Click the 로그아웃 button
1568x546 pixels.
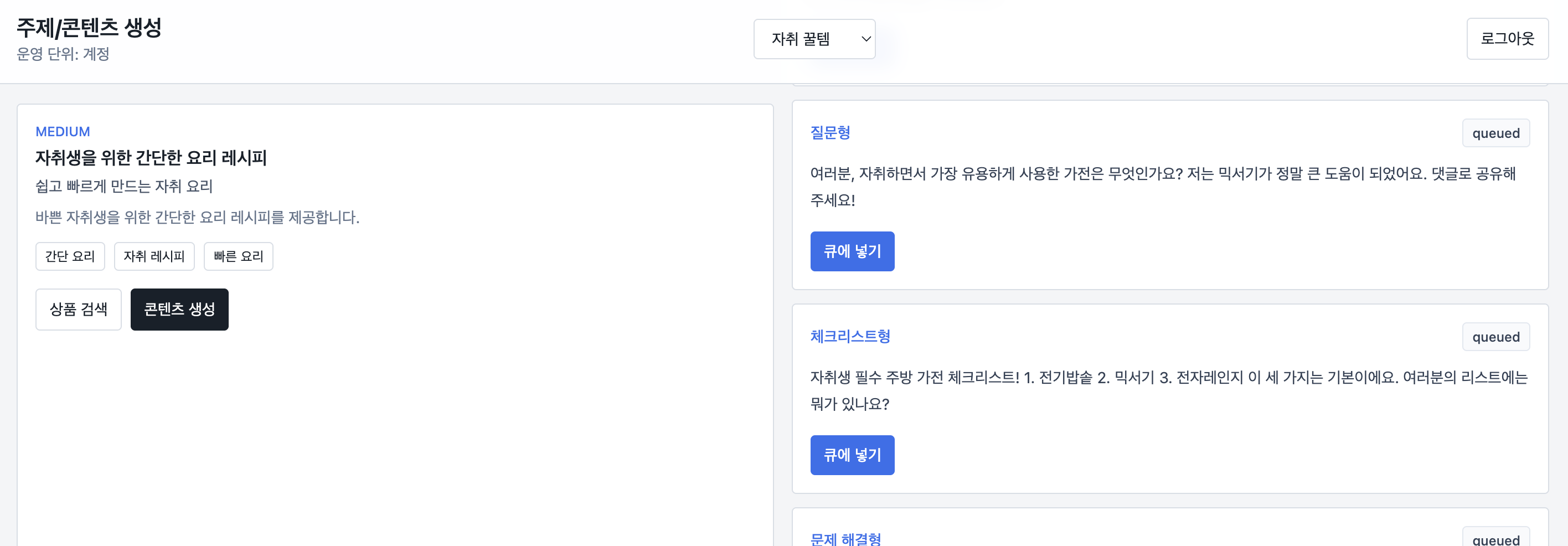click(x=1507, y=39)
